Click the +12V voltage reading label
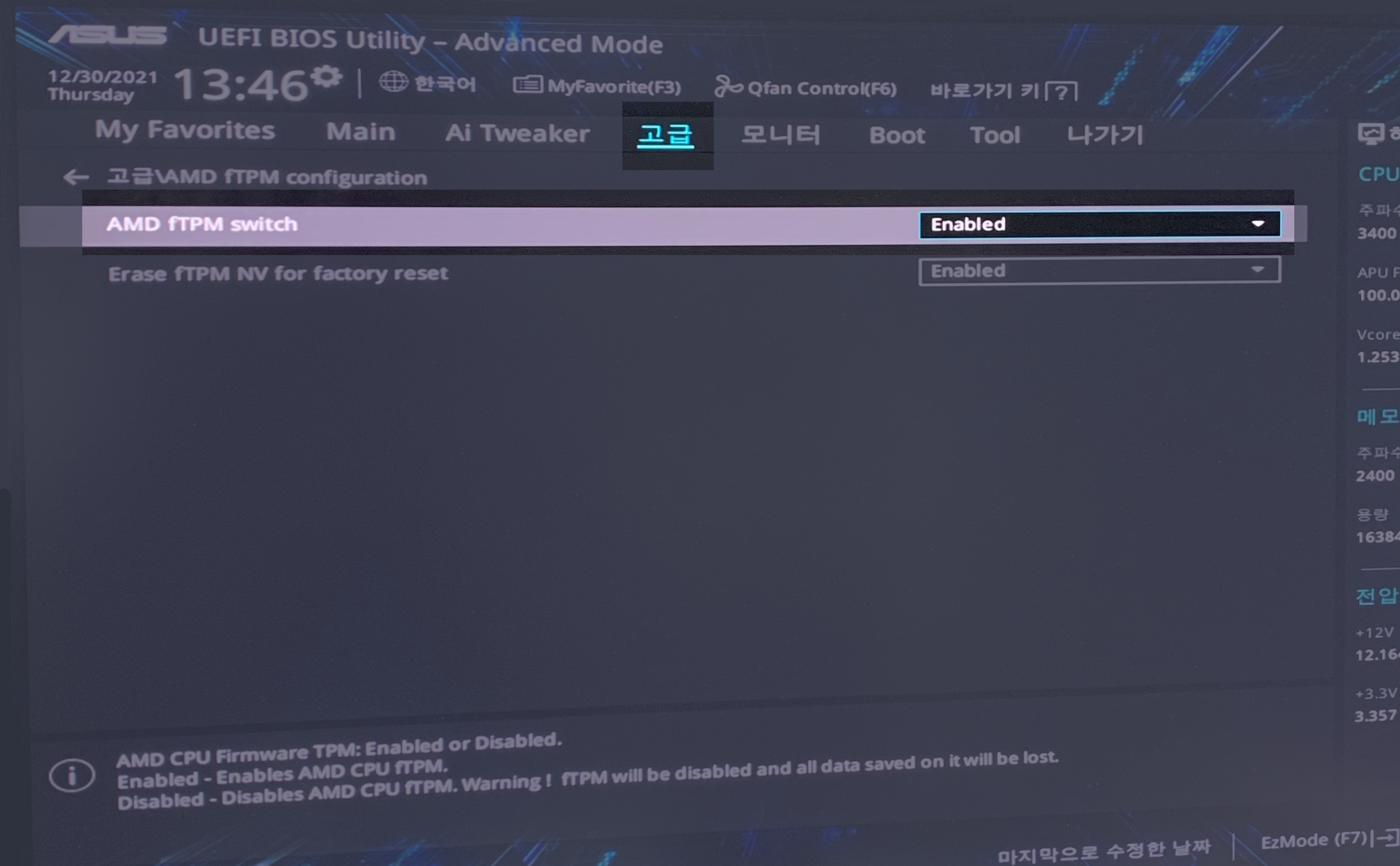1400x866 pixels. (x=1375, y=633)
